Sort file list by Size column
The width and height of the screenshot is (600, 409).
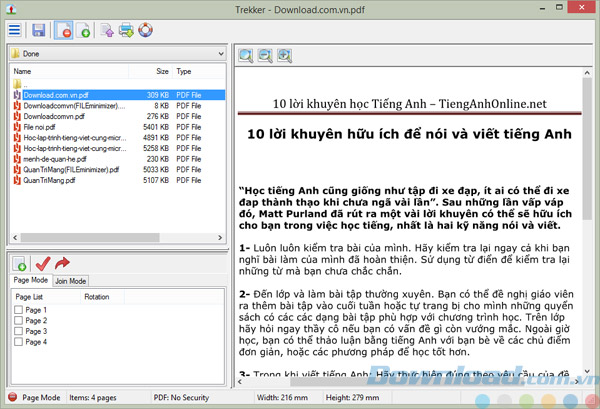pyautogui.click(x=161, y=72)
